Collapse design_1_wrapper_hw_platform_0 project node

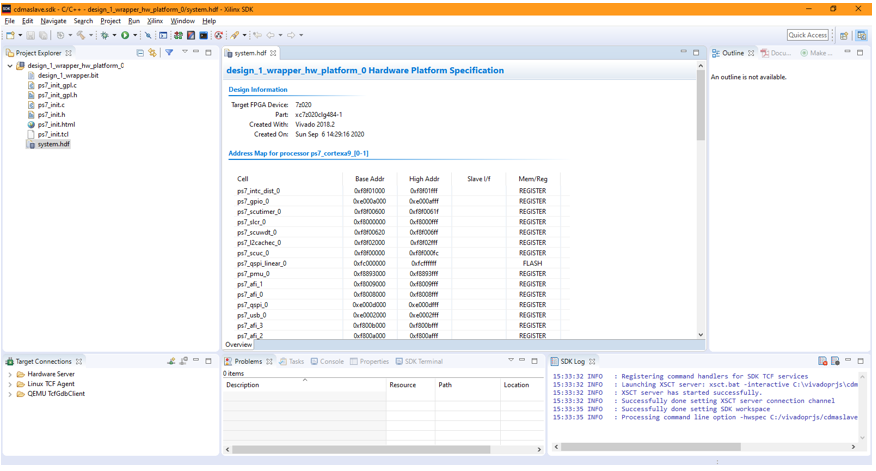(x=10, y=65)
